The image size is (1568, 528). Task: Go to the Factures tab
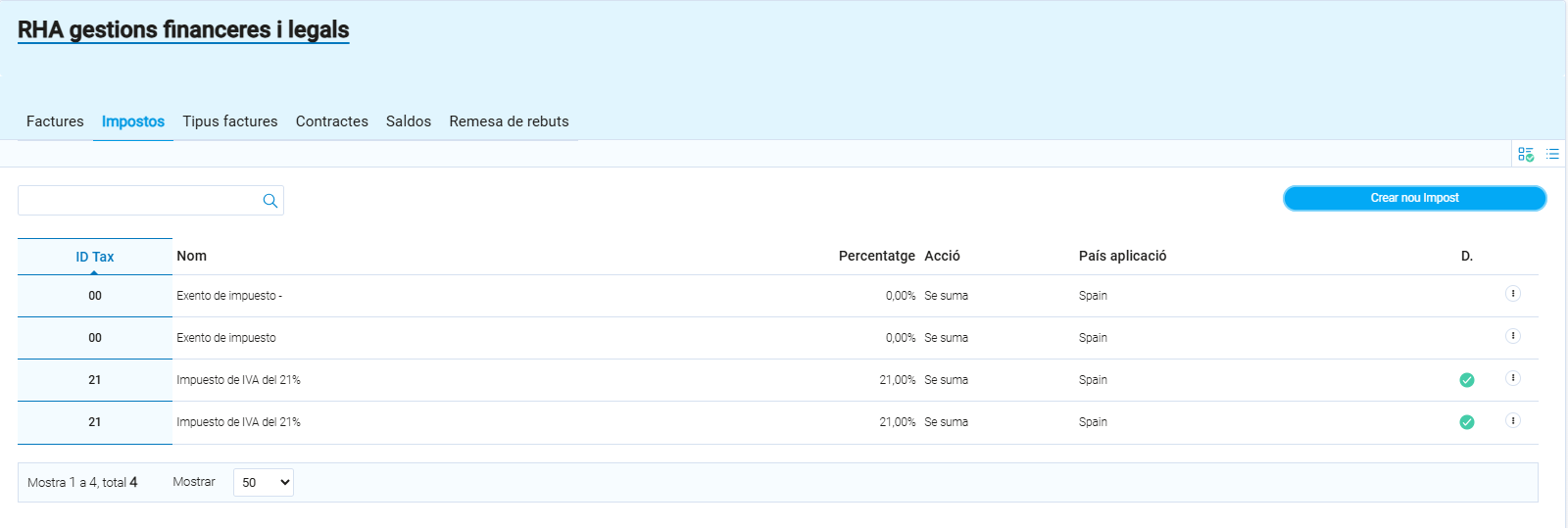coord(55,121)
